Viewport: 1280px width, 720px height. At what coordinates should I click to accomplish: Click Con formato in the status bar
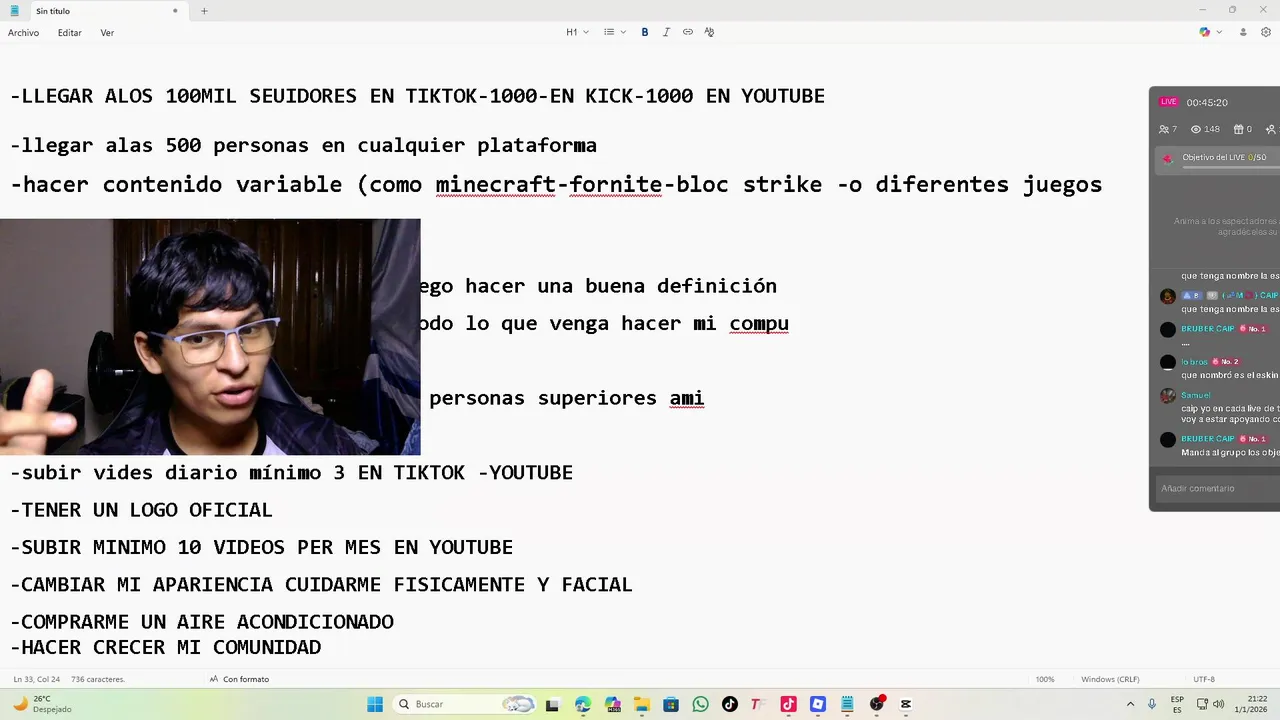point(239,679)
